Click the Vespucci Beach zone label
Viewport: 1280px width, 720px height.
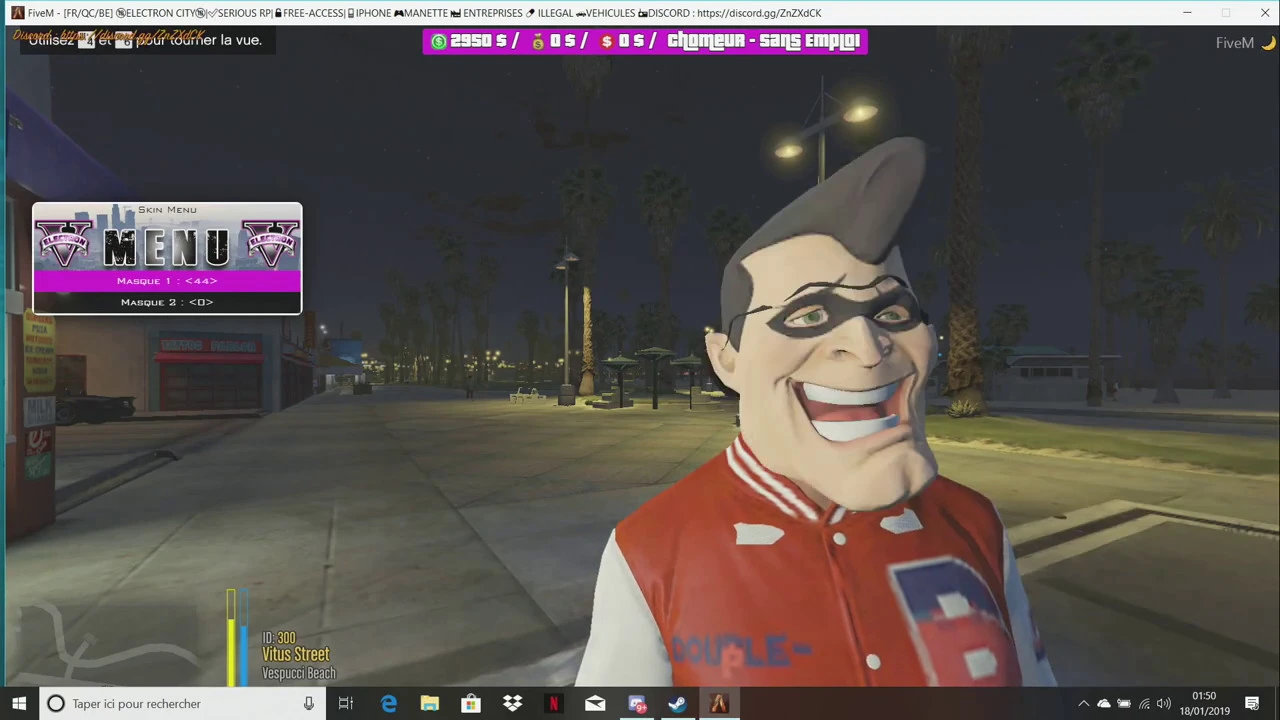[299, 673]
